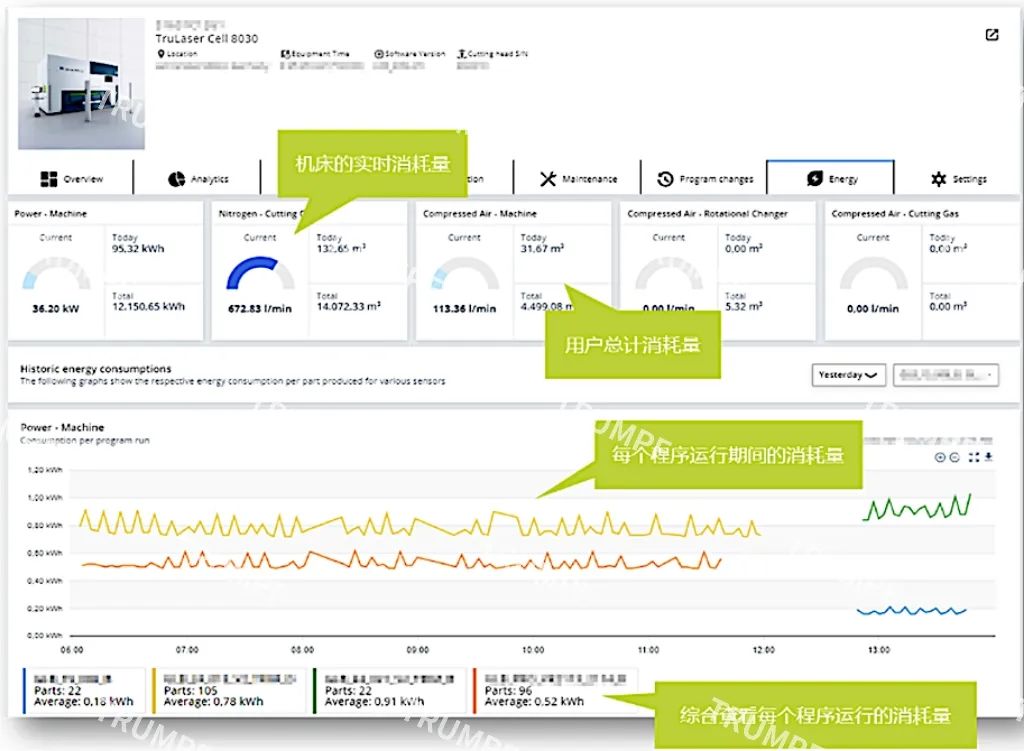Expand the Power chart to fullscreen
Viewport: 1024px width, 751px height.
pos(974,457)
